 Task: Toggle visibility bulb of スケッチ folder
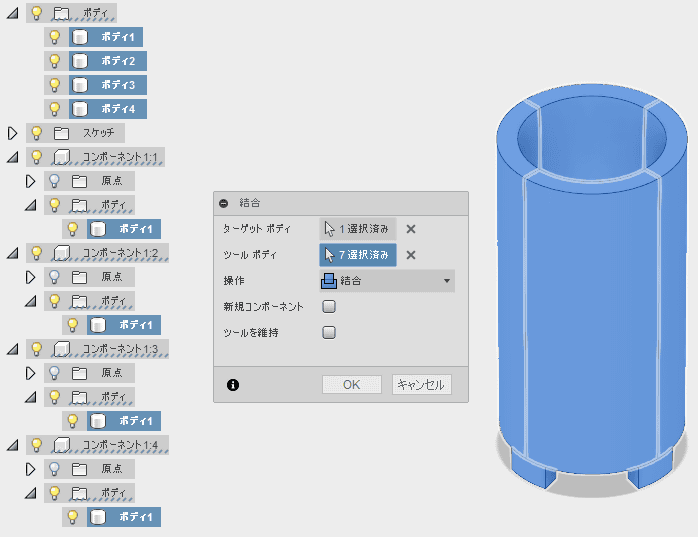coord(37,133)
